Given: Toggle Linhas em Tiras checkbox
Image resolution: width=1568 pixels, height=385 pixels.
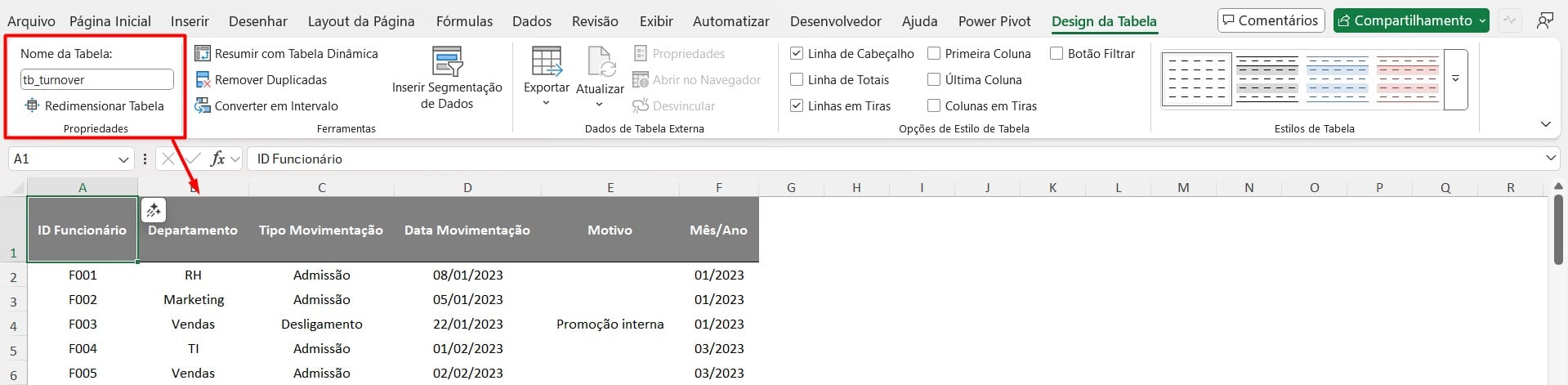Looking at the screenshot, I should point(797,105).
